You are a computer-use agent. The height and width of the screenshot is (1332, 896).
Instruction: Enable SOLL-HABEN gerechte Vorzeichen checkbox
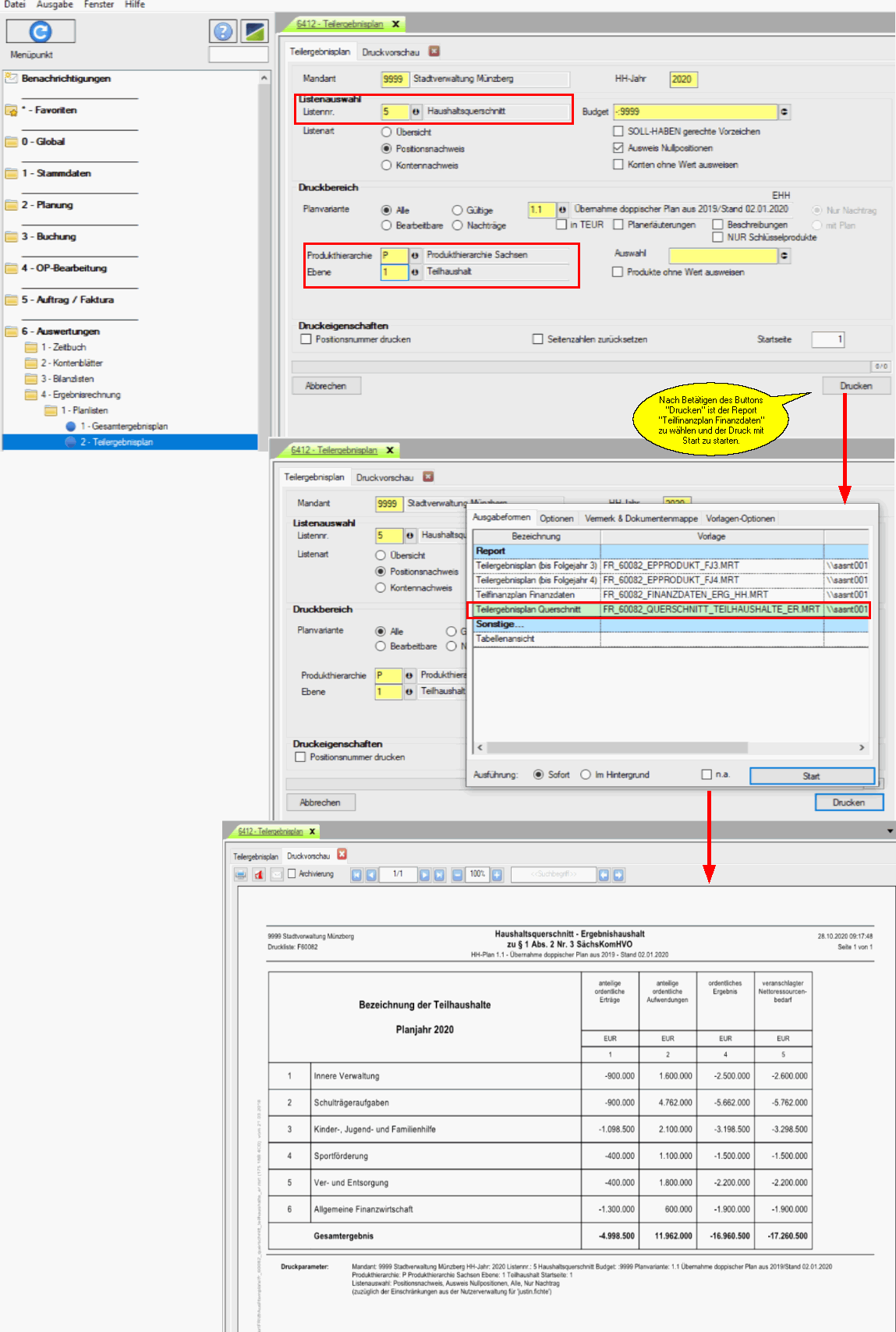click(618, 131)
